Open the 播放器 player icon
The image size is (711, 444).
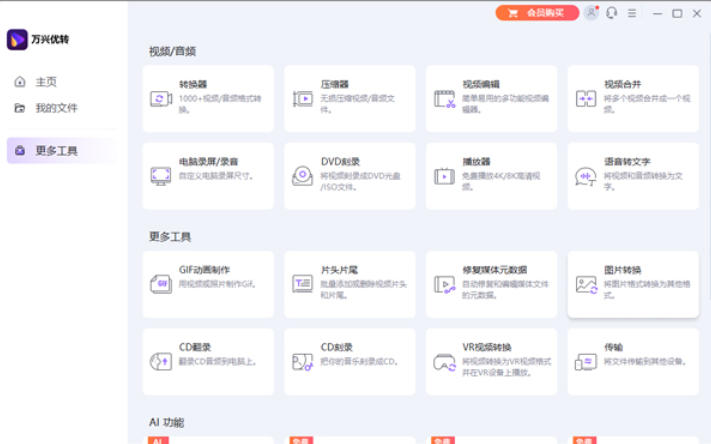pyautogui.click(x=444, y=176)
